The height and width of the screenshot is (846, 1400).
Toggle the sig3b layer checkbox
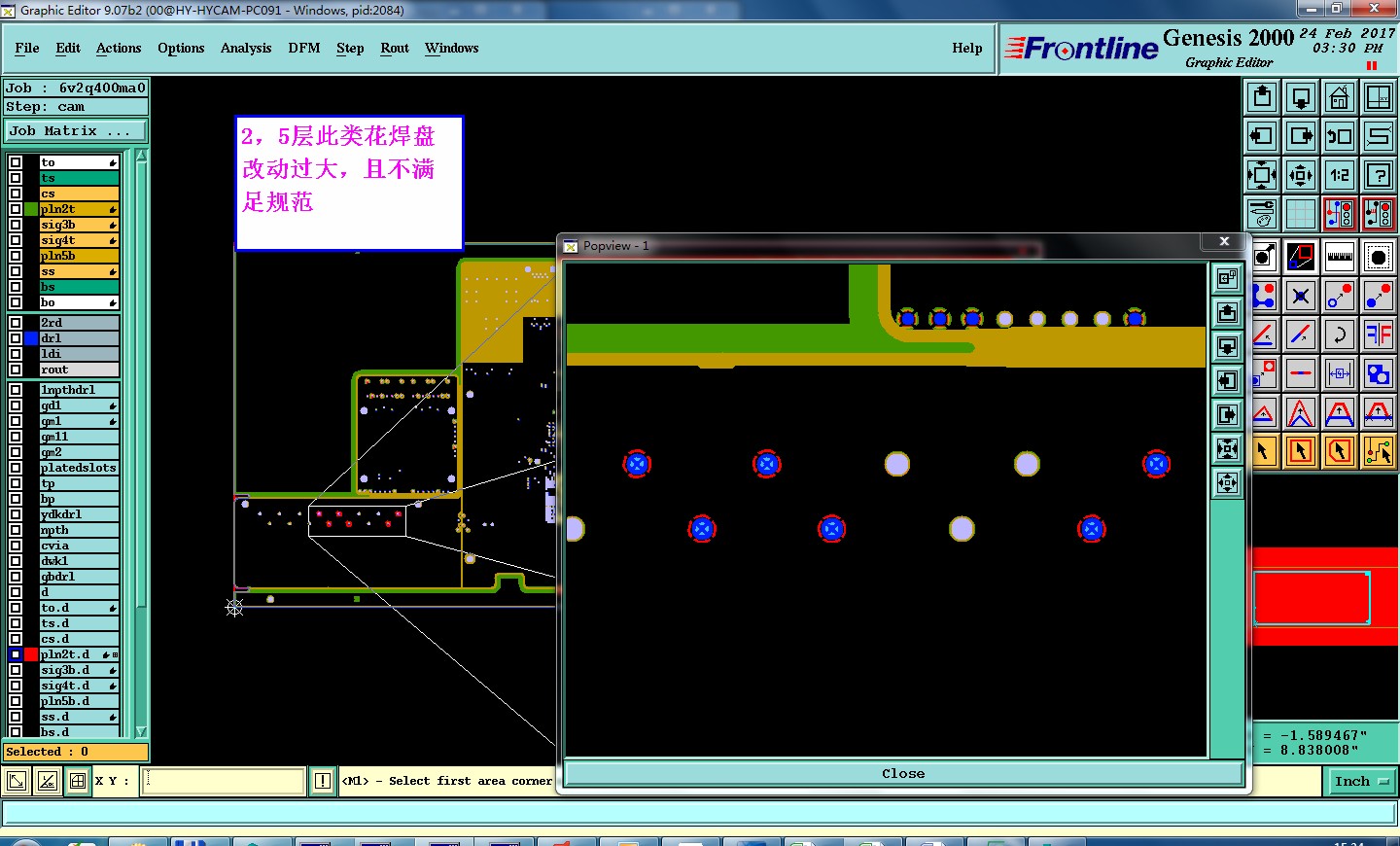click(x=16, y=225)
